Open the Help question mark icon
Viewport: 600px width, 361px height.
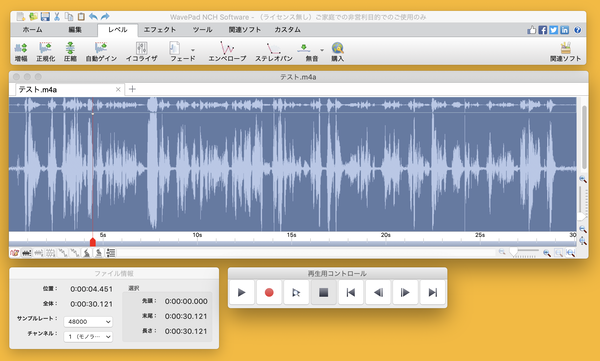(x=578, y=30)
